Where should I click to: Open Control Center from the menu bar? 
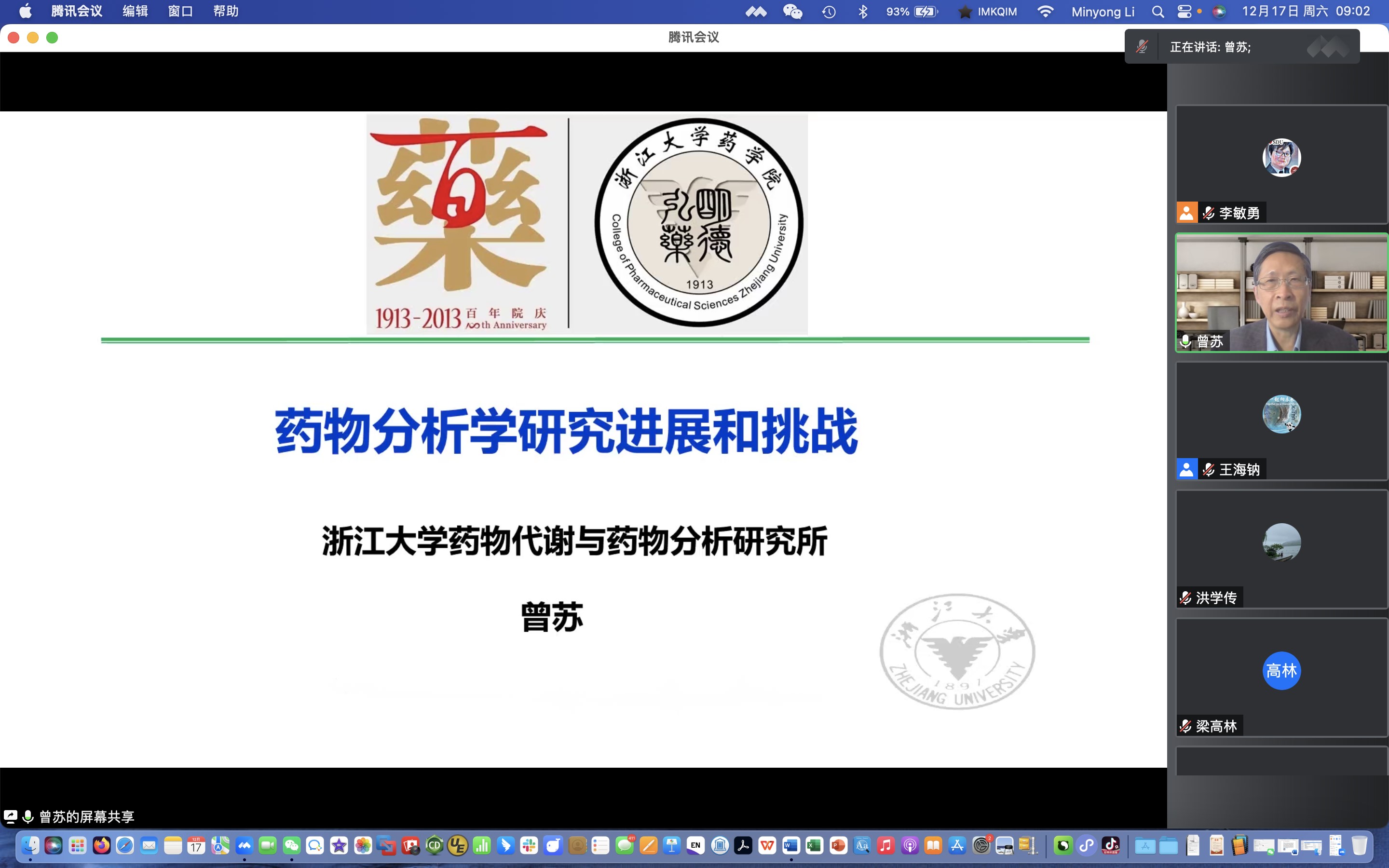click(1184, 12)
